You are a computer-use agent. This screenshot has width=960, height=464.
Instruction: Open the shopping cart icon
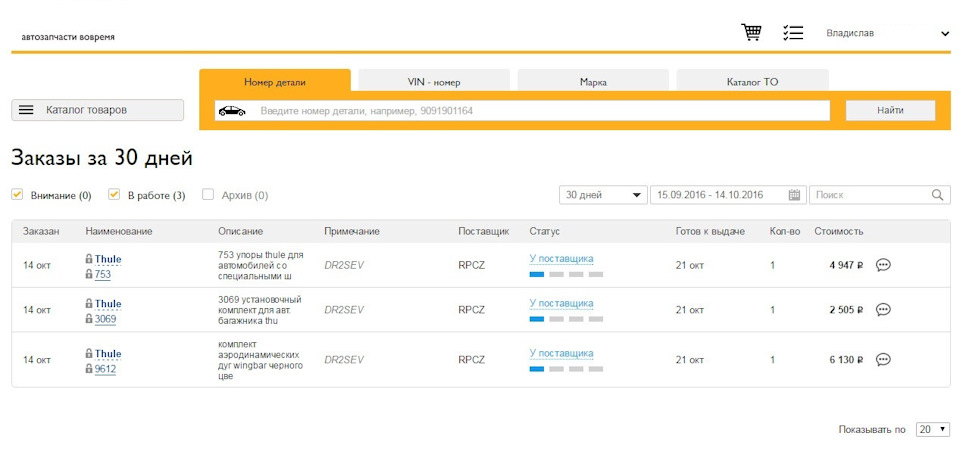[x=751, y=32]
